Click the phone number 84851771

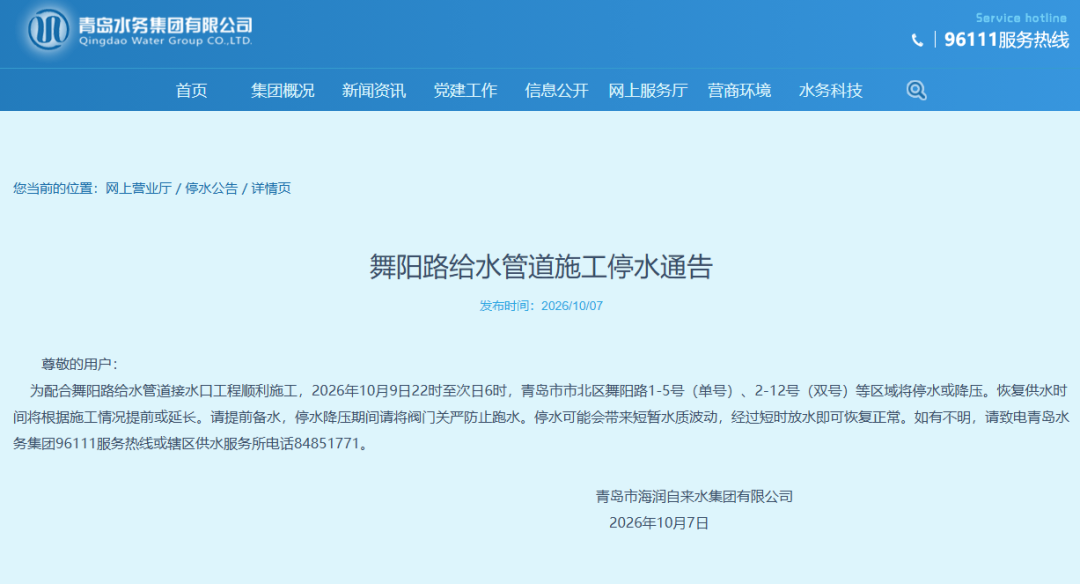point(326,444)
